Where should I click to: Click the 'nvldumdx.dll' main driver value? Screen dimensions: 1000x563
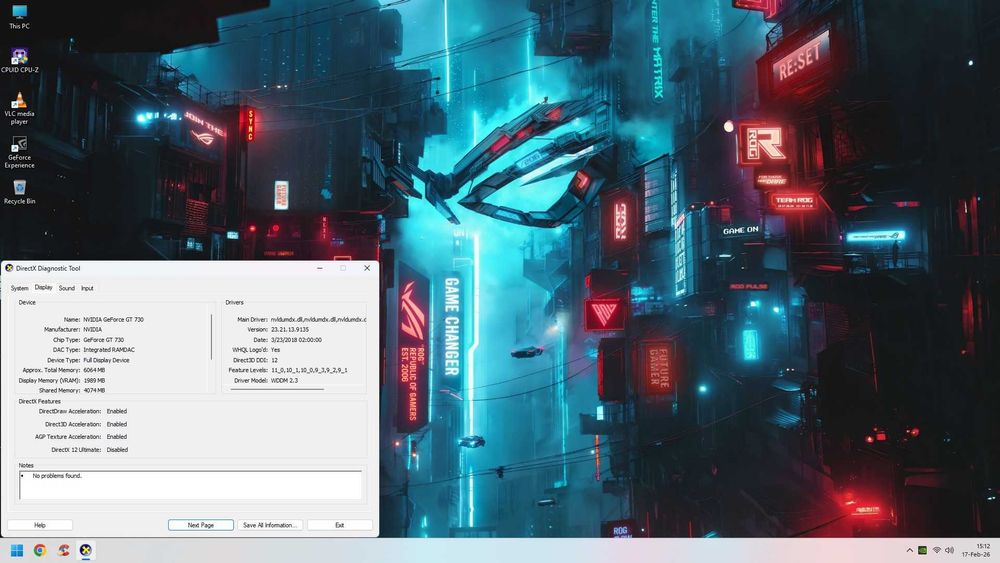318,319
